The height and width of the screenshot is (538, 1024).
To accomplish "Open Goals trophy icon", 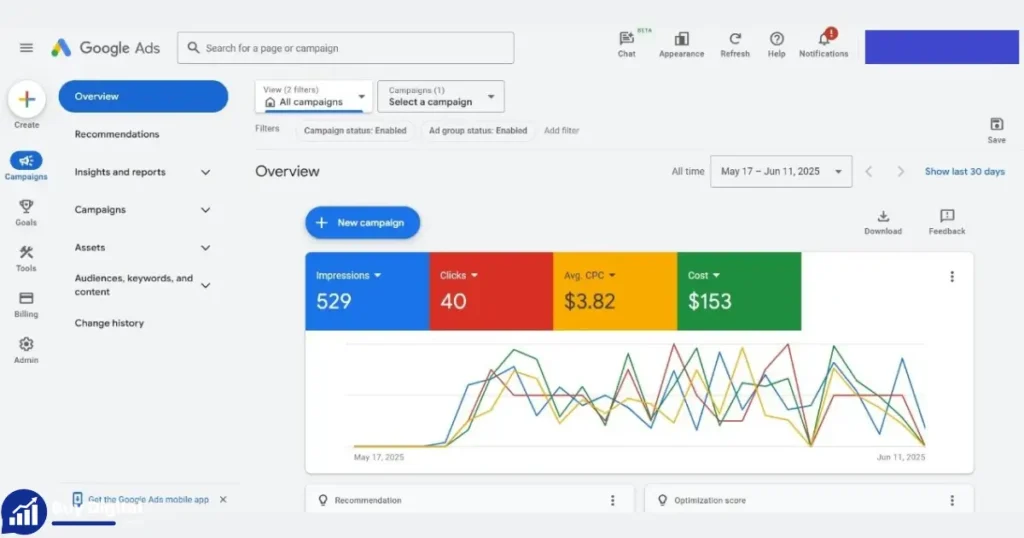I will click(x=26, y=212).
